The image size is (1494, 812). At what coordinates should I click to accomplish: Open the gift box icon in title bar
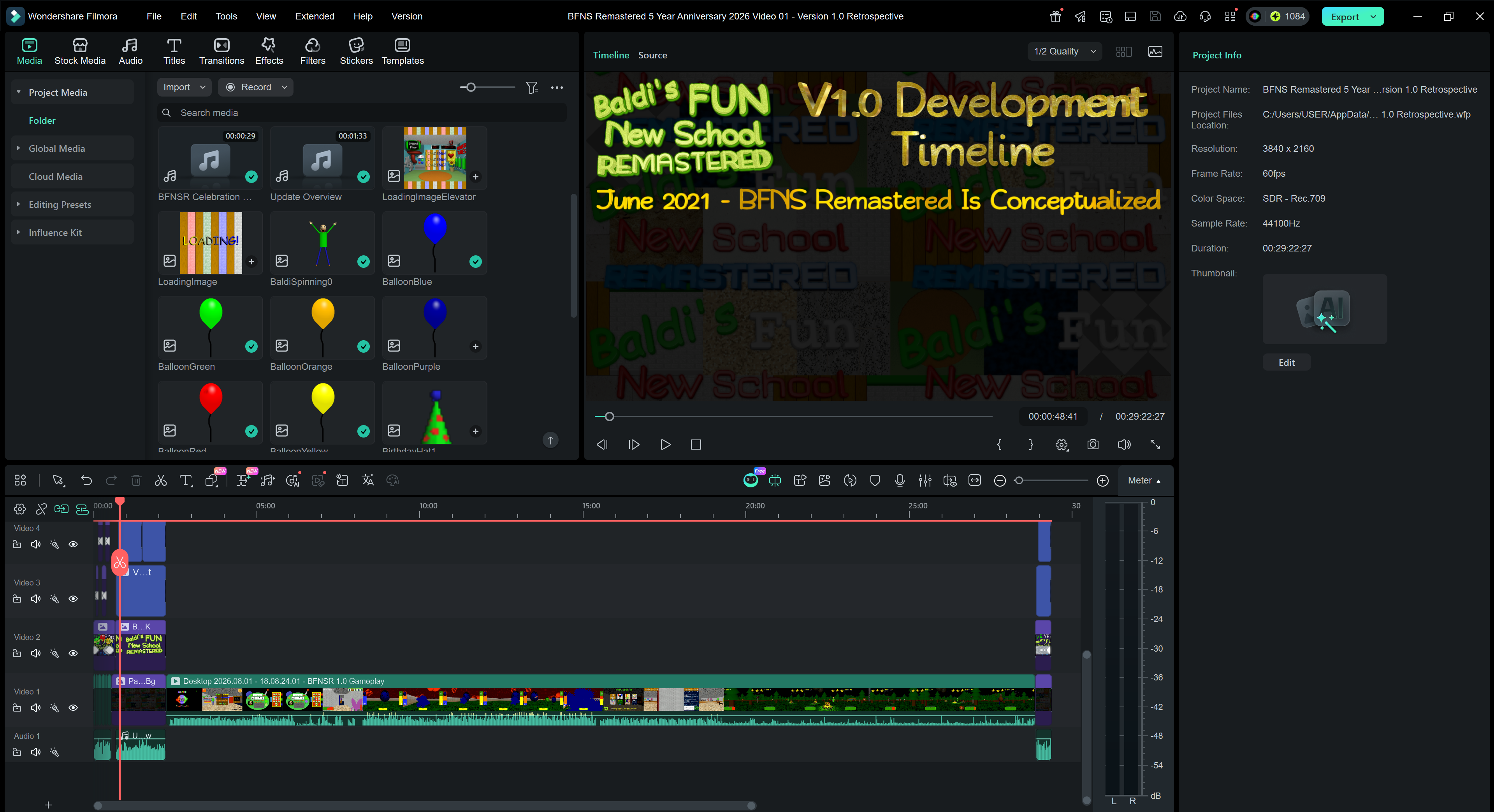coord(1056,16)
